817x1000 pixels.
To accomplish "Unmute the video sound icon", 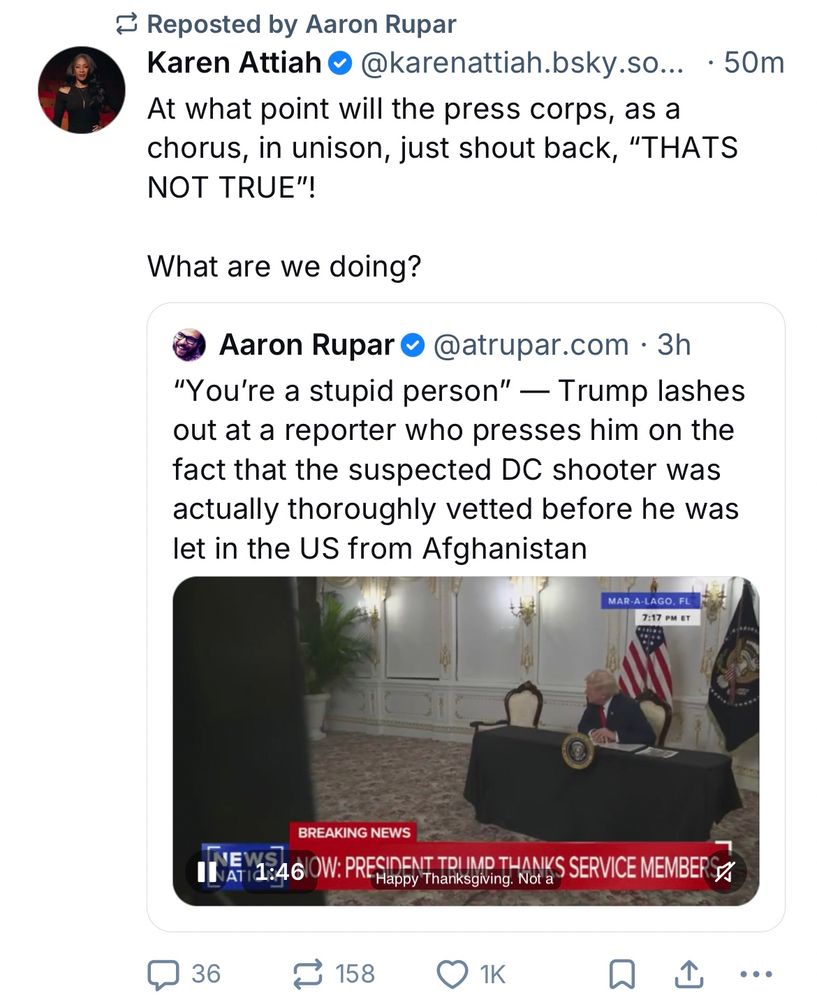I will (724, 872).
